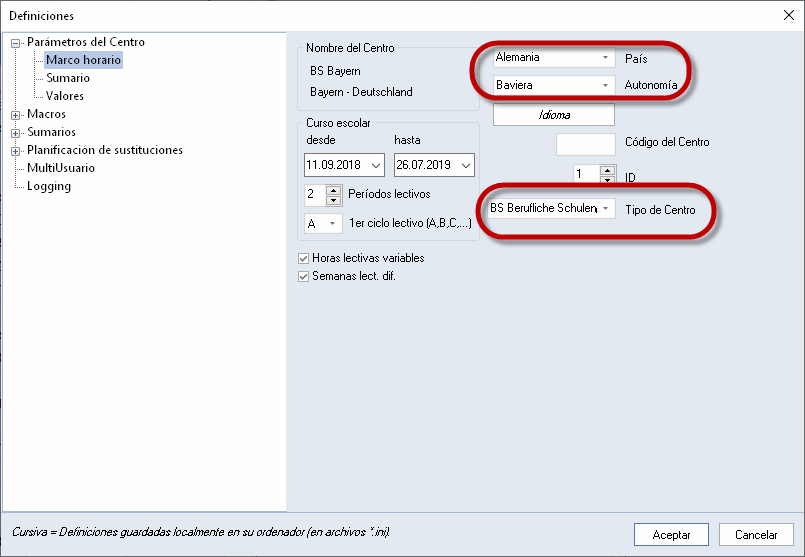
Task: Open the Logging settings
Action: 49,186
